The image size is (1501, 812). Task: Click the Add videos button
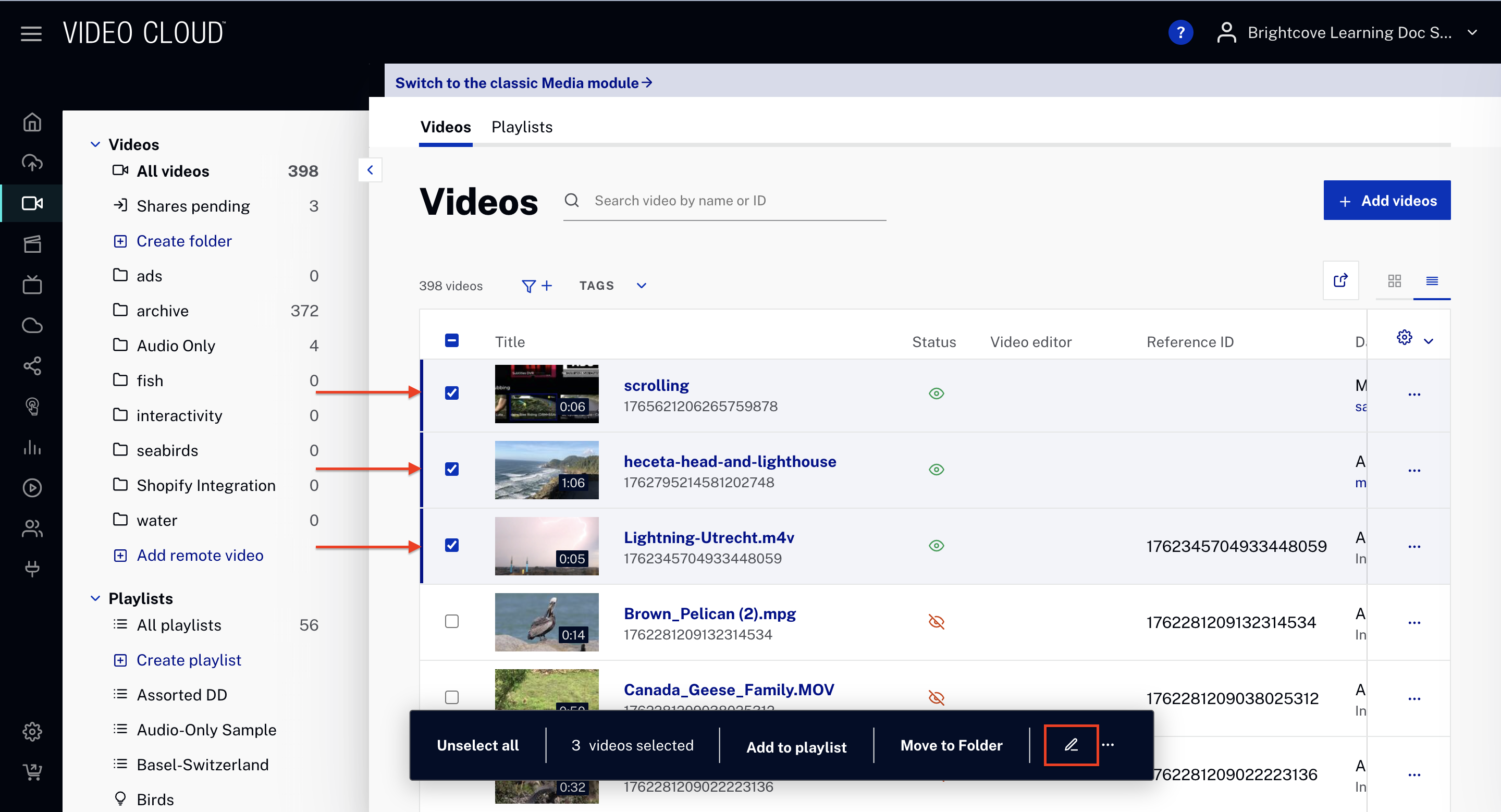(1386, 201)
